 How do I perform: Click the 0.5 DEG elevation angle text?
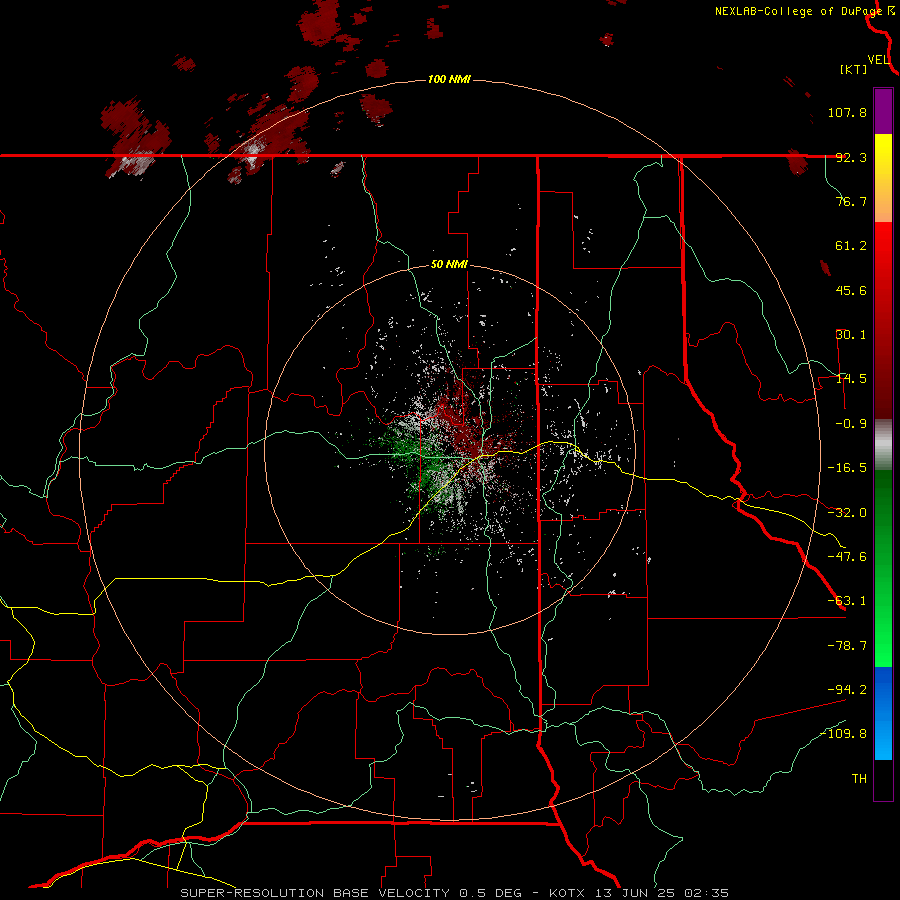tap(491, 893)
